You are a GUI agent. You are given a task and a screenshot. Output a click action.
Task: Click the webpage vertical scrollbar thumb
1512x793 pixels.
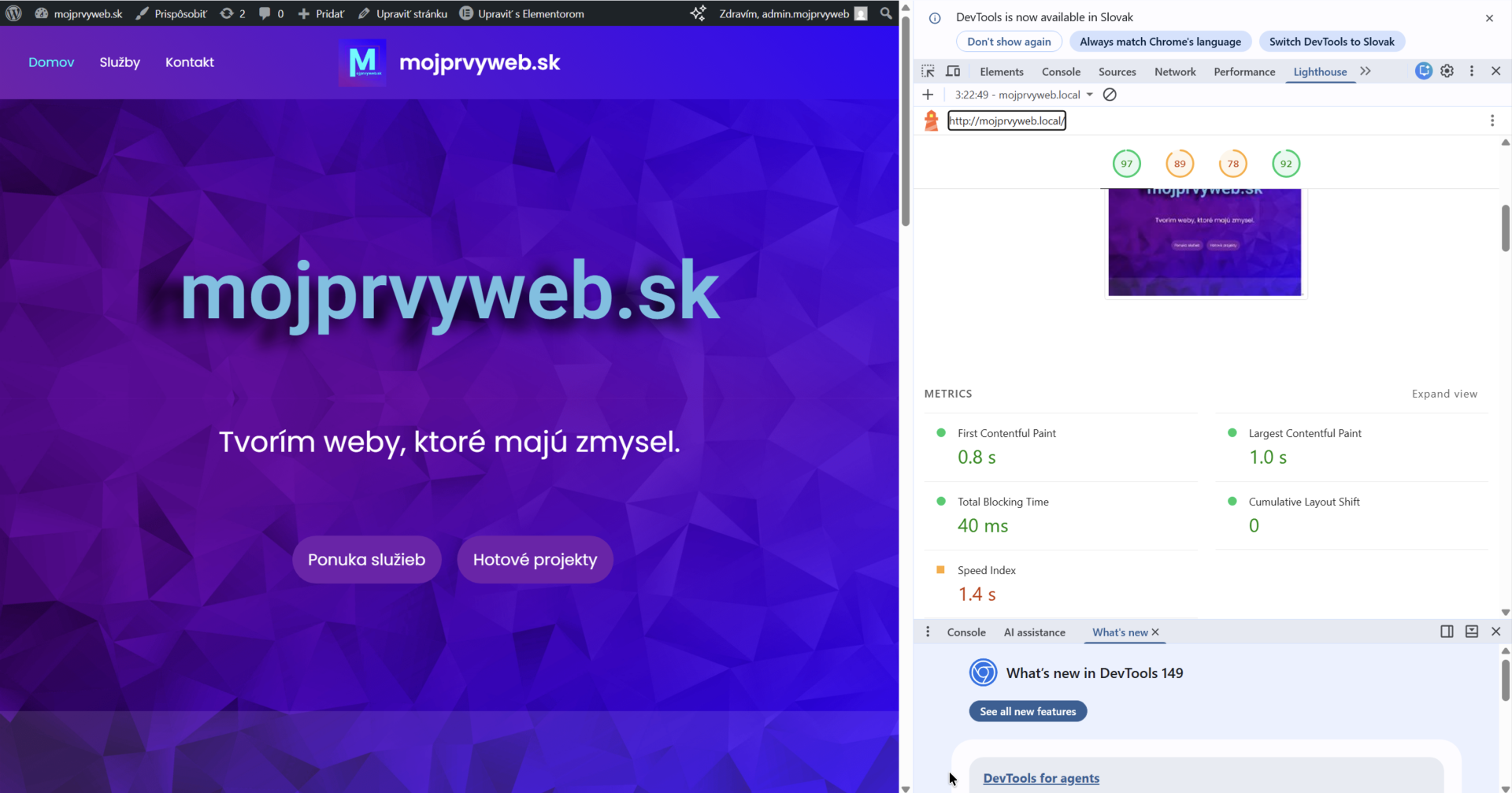pyautogui.click(x=906, y=120)
